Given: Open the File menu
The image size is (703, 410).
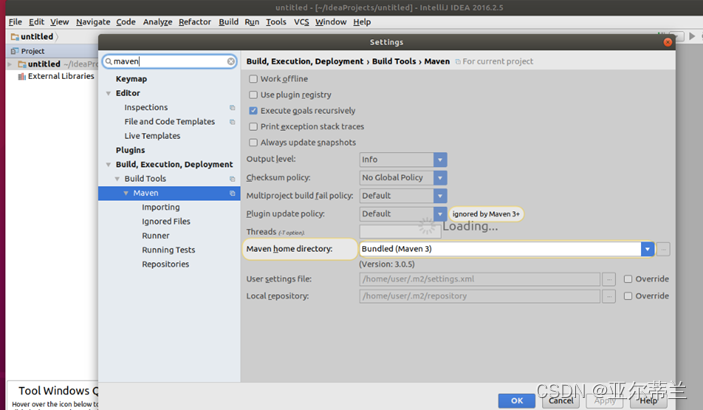Looking at the screenshot, I should tap(15, 22).
